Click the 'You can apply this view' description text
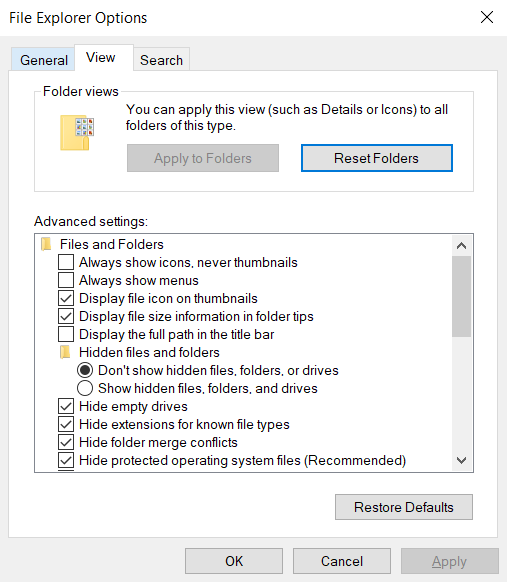 click(287, 117)
